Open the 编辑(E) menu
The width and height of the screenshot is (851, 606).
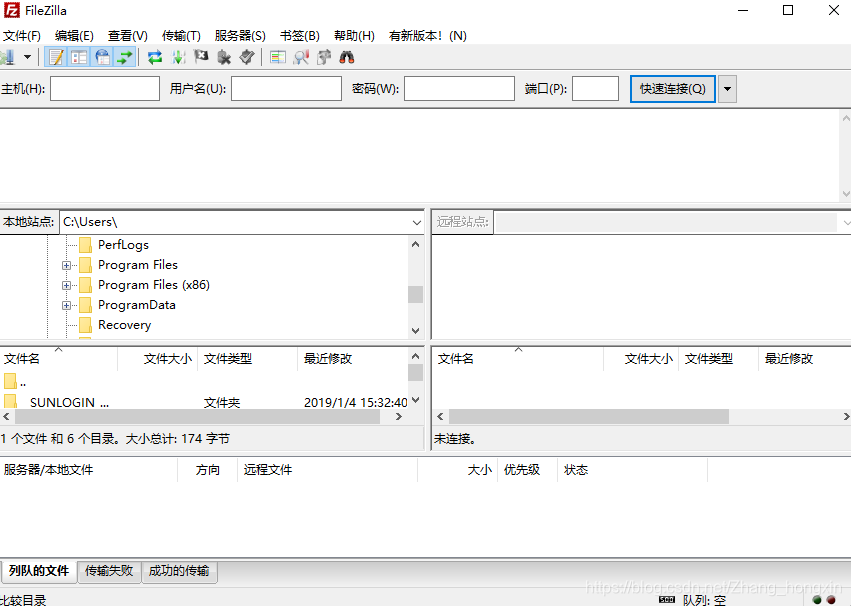[74, 36]
